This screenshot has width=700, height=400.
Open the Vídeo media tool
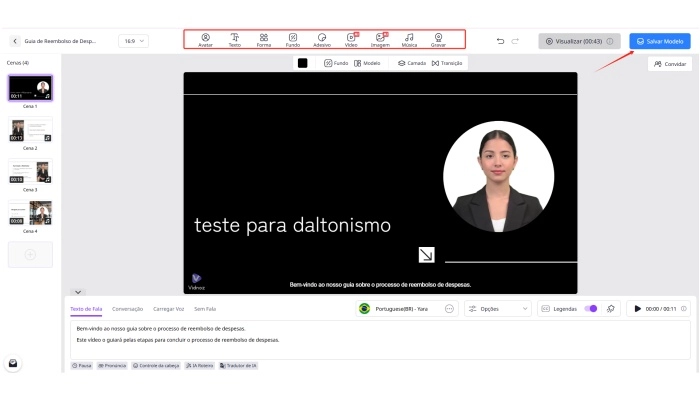click(351, 40)
